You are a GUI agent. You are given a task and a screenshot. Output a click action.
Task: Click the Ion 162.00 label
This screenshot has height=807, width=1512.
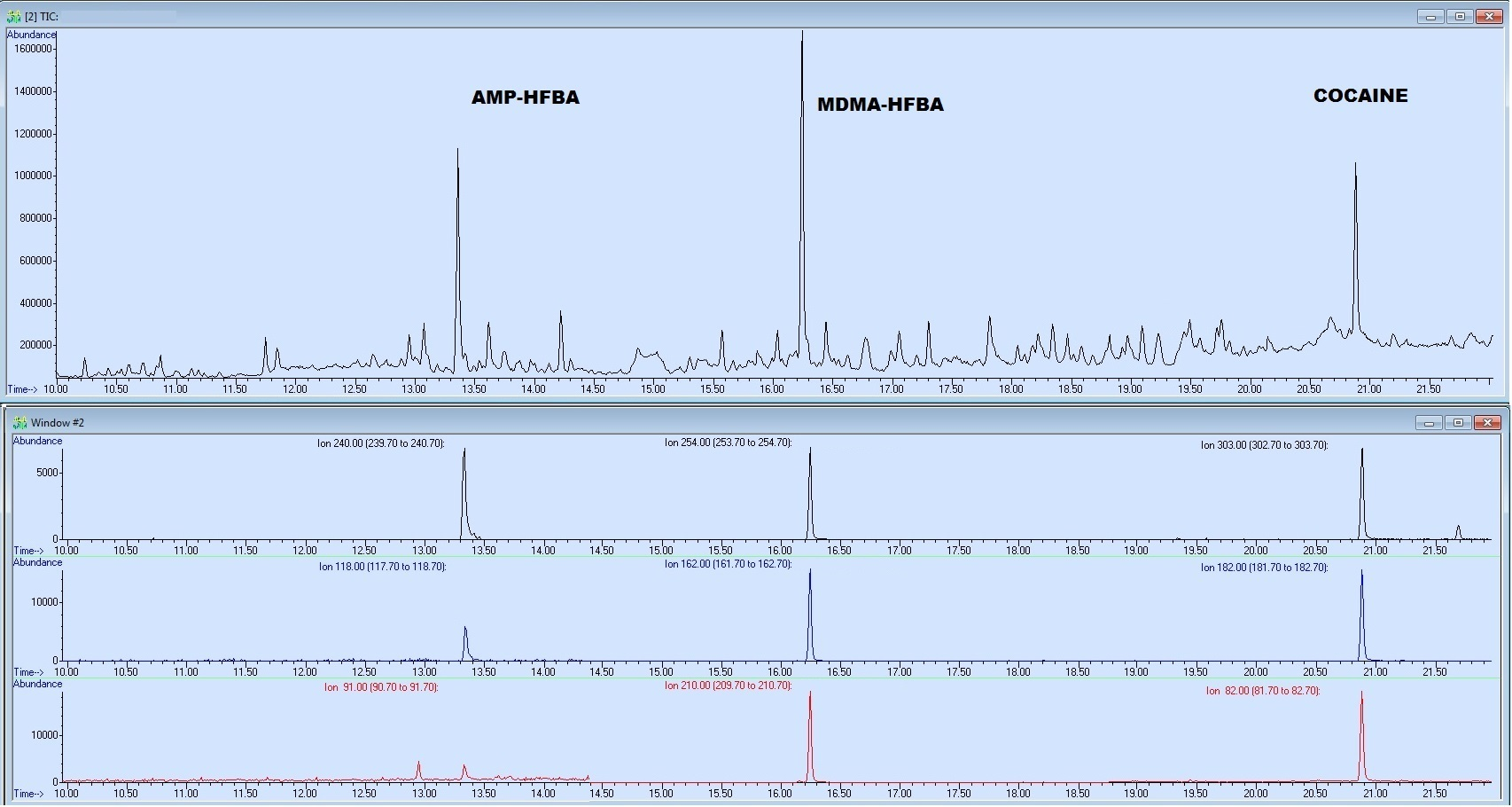coord(729,564)
